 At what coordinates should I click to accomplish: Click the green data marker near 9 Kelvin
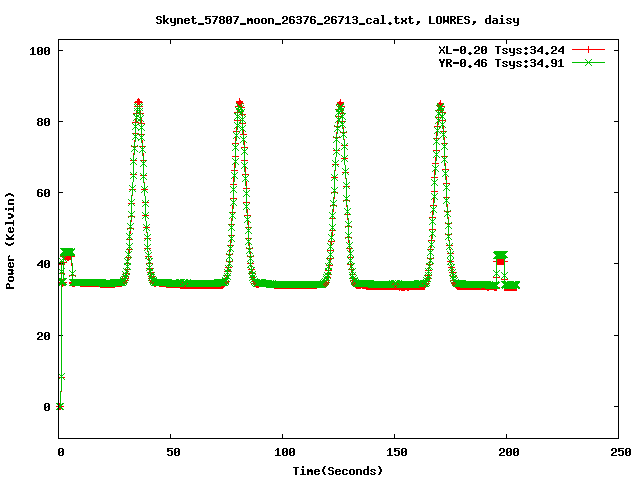coord(62,376)
